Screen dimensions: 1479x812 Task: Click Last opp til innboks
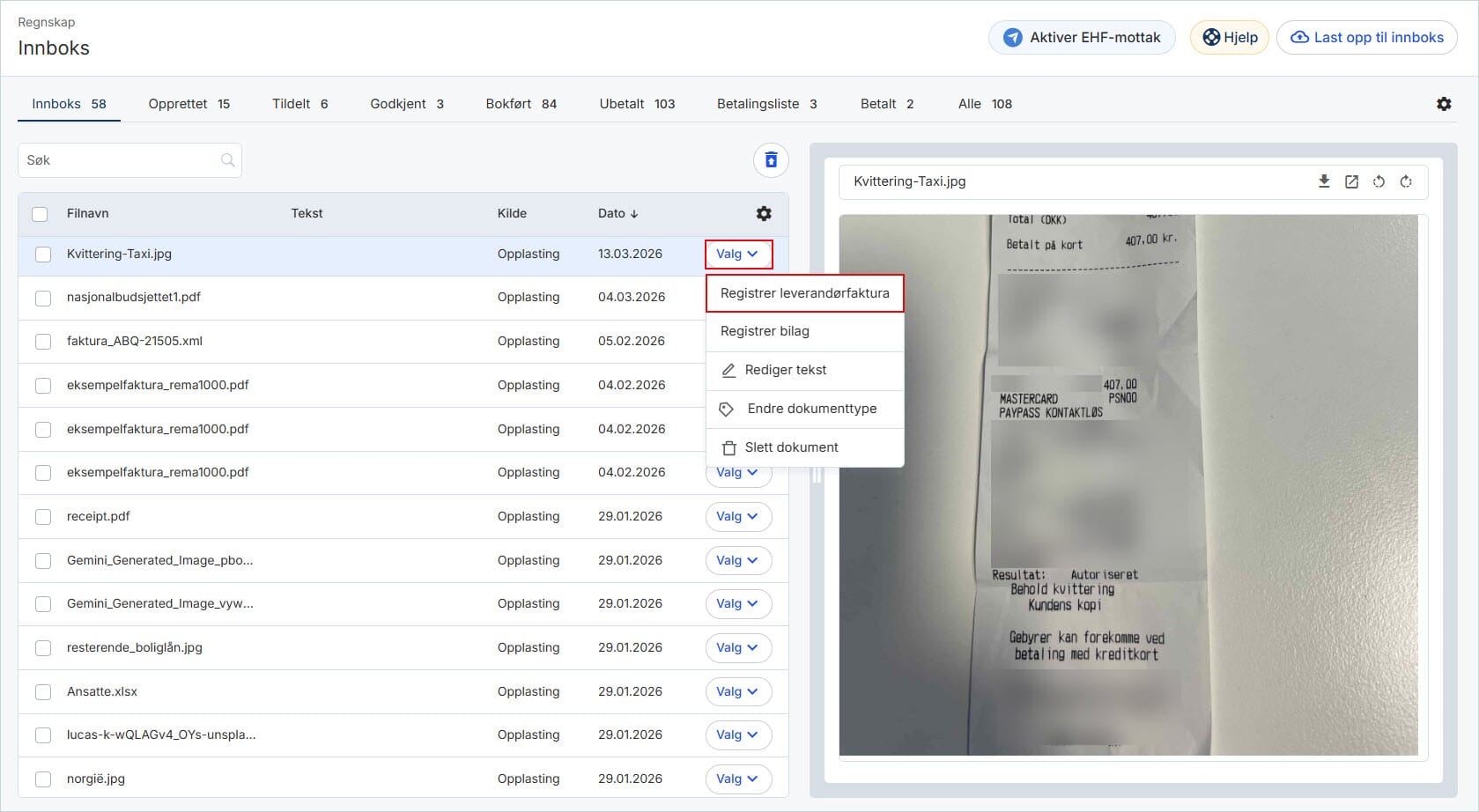click(1367, 37)
